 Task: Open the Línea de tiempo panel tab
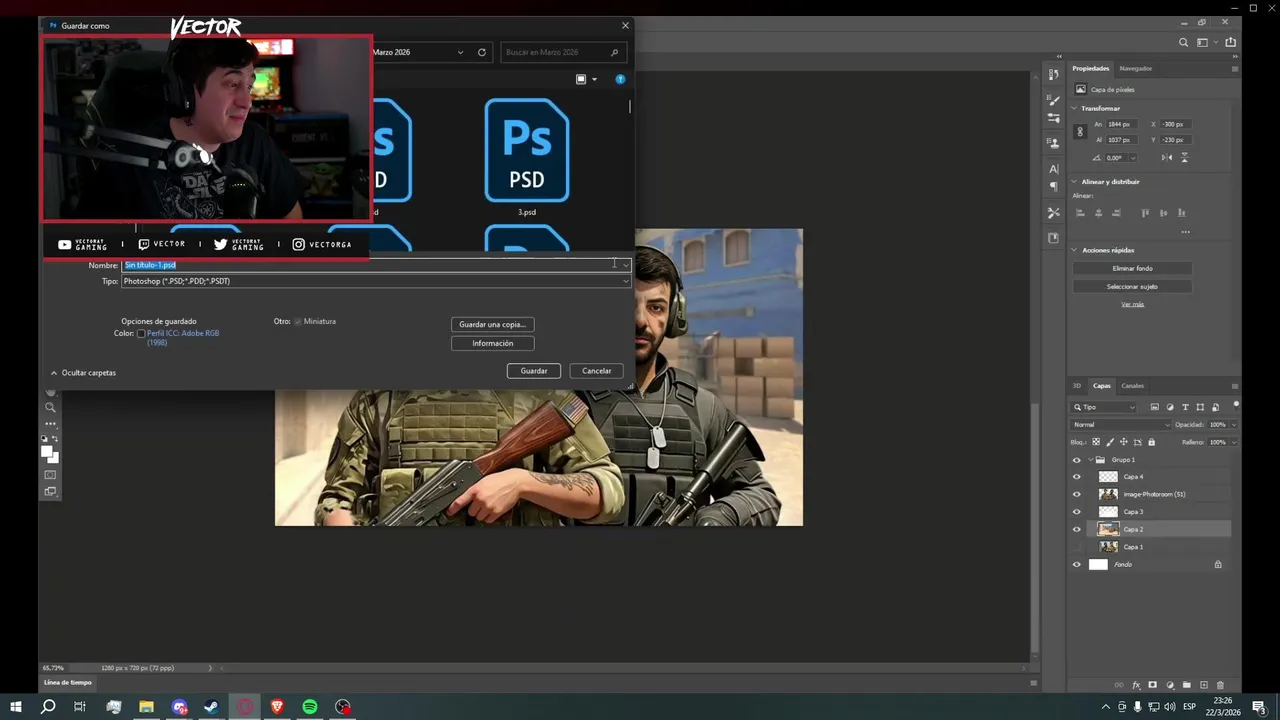67,682
